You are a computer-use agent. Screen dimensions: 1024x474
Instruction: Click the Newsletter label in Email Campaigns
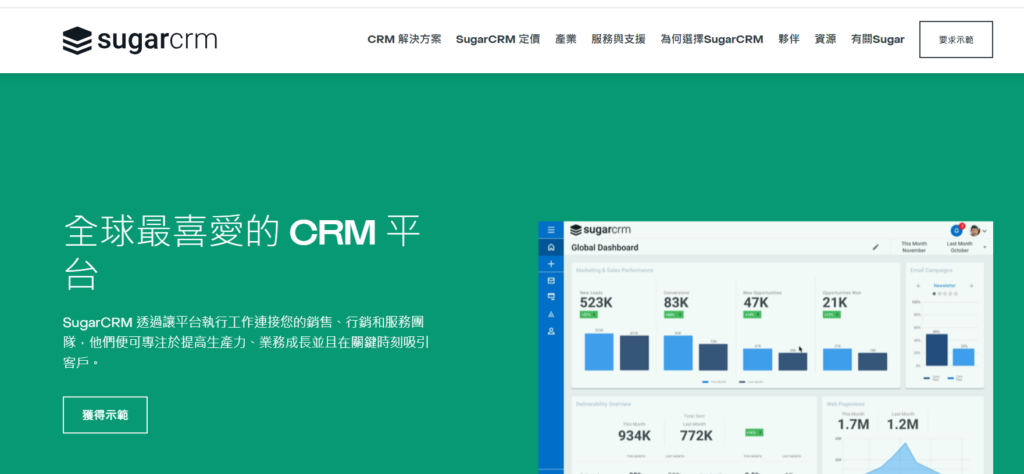[944, 286]
